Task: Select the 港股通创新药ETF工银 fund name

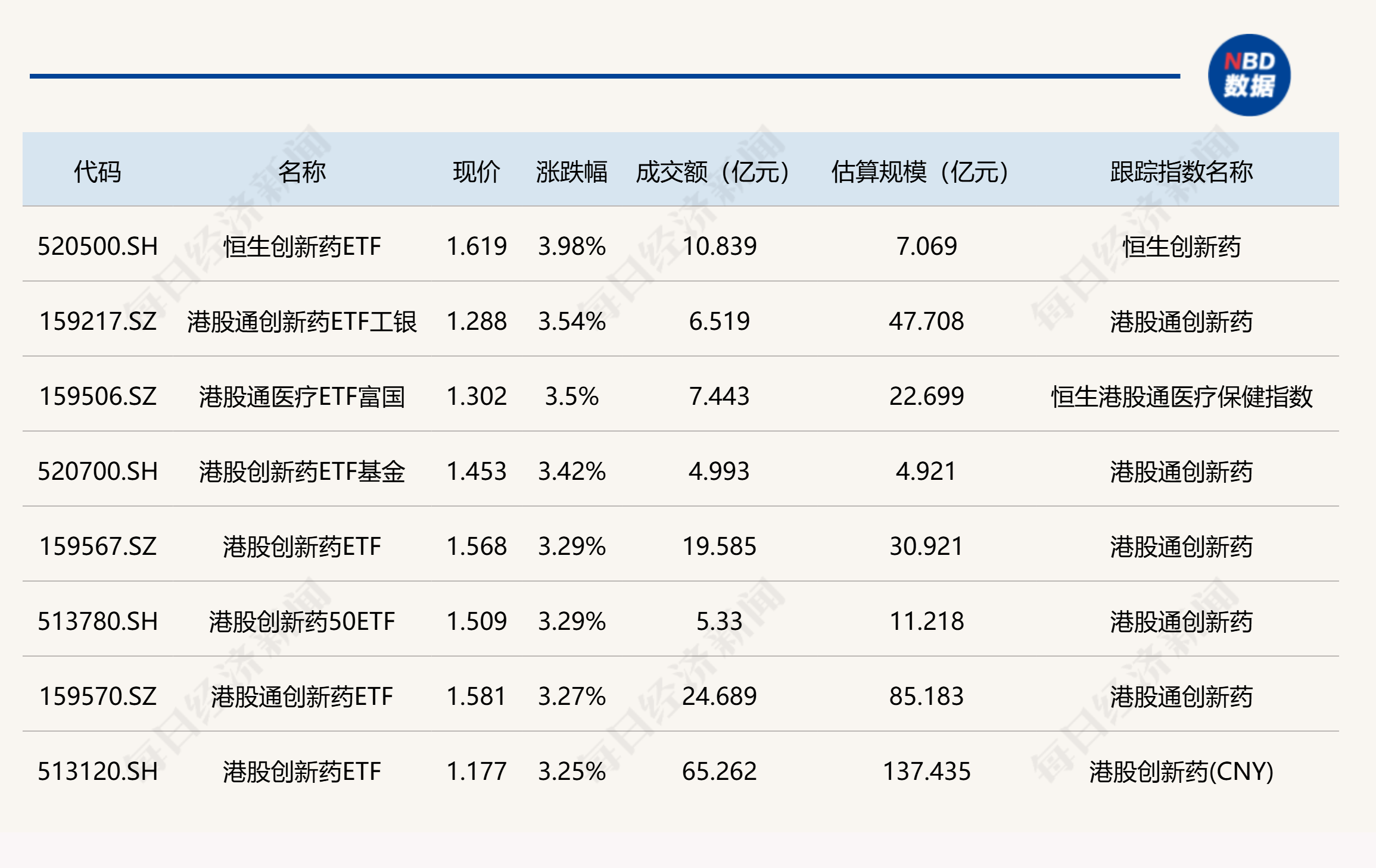Action: pyautogui.click(x=301, y=321)
